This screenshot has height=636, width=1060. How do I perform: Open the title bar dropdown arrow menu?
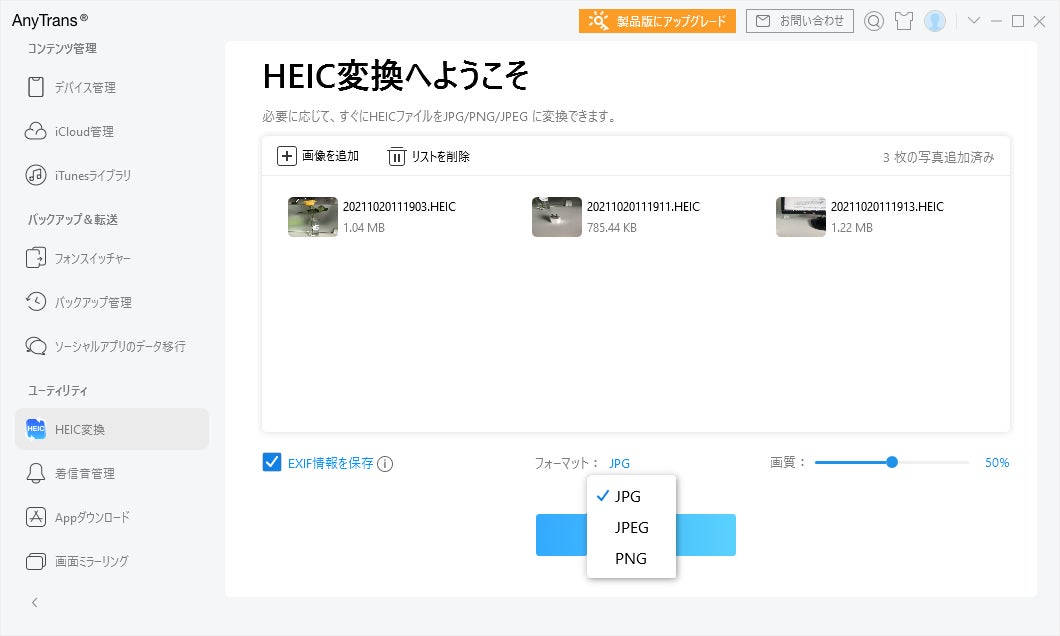coord(973,20)
